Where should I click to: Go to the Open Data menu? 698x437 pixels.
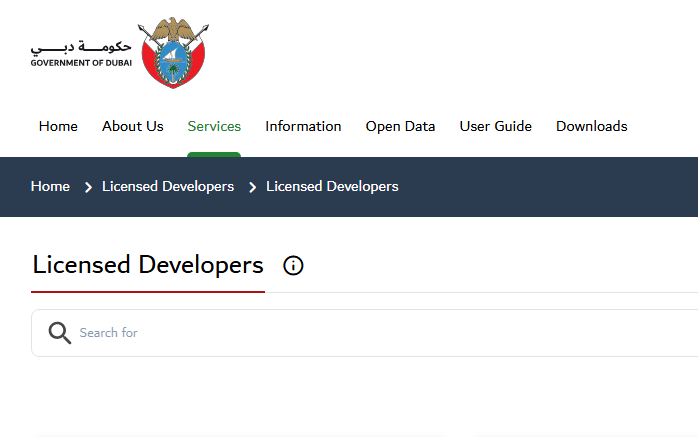pyautogui.click(x=400, y=126)
